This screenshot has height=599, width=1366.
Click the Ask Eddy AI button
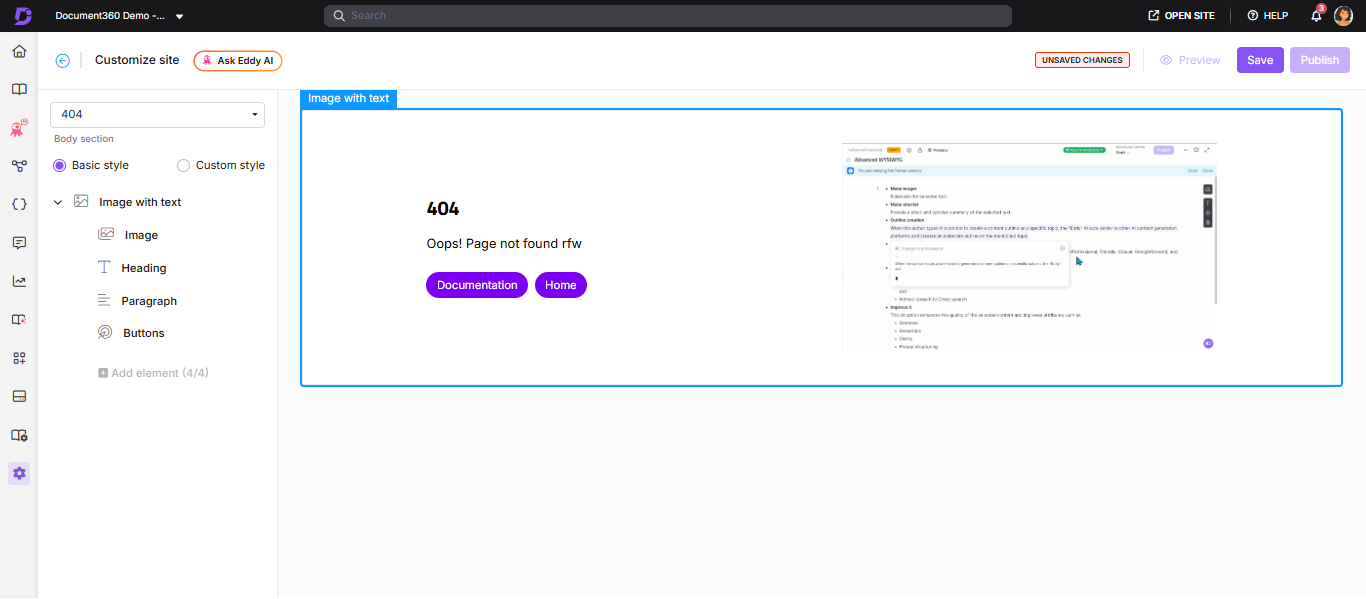pyautogui.click(x=238, y=60)
